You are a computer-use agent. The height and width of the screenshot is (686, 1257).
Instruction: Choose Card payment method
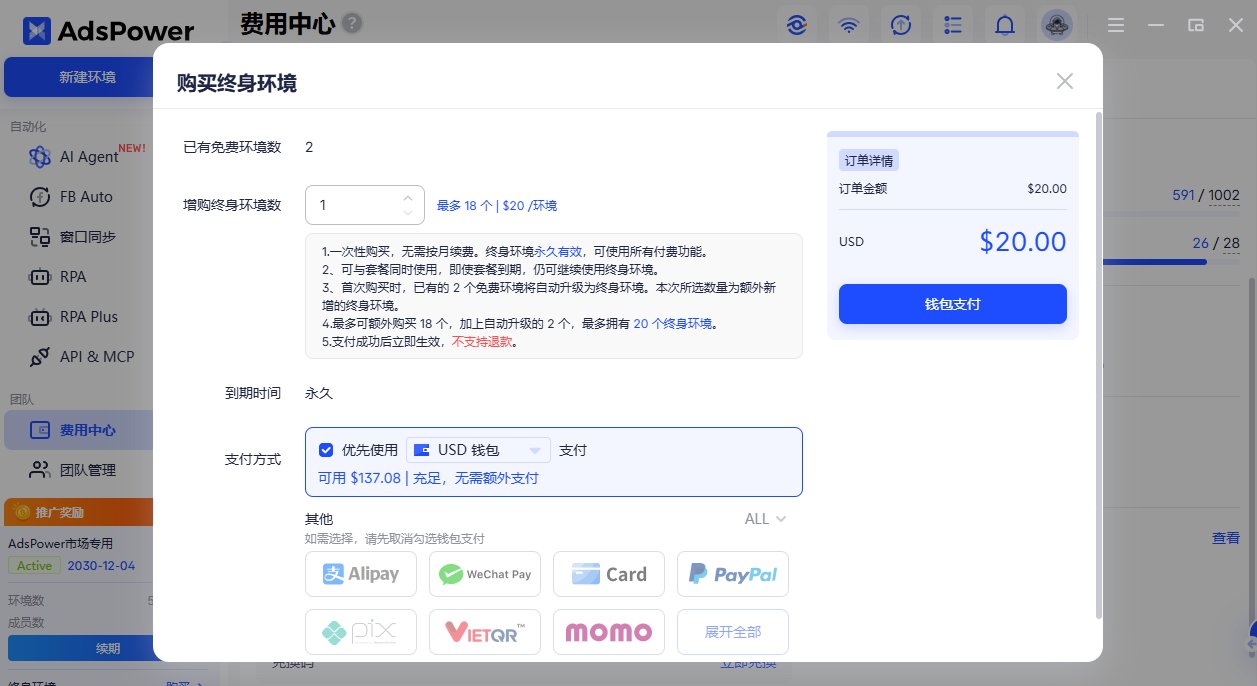point(609,574)
